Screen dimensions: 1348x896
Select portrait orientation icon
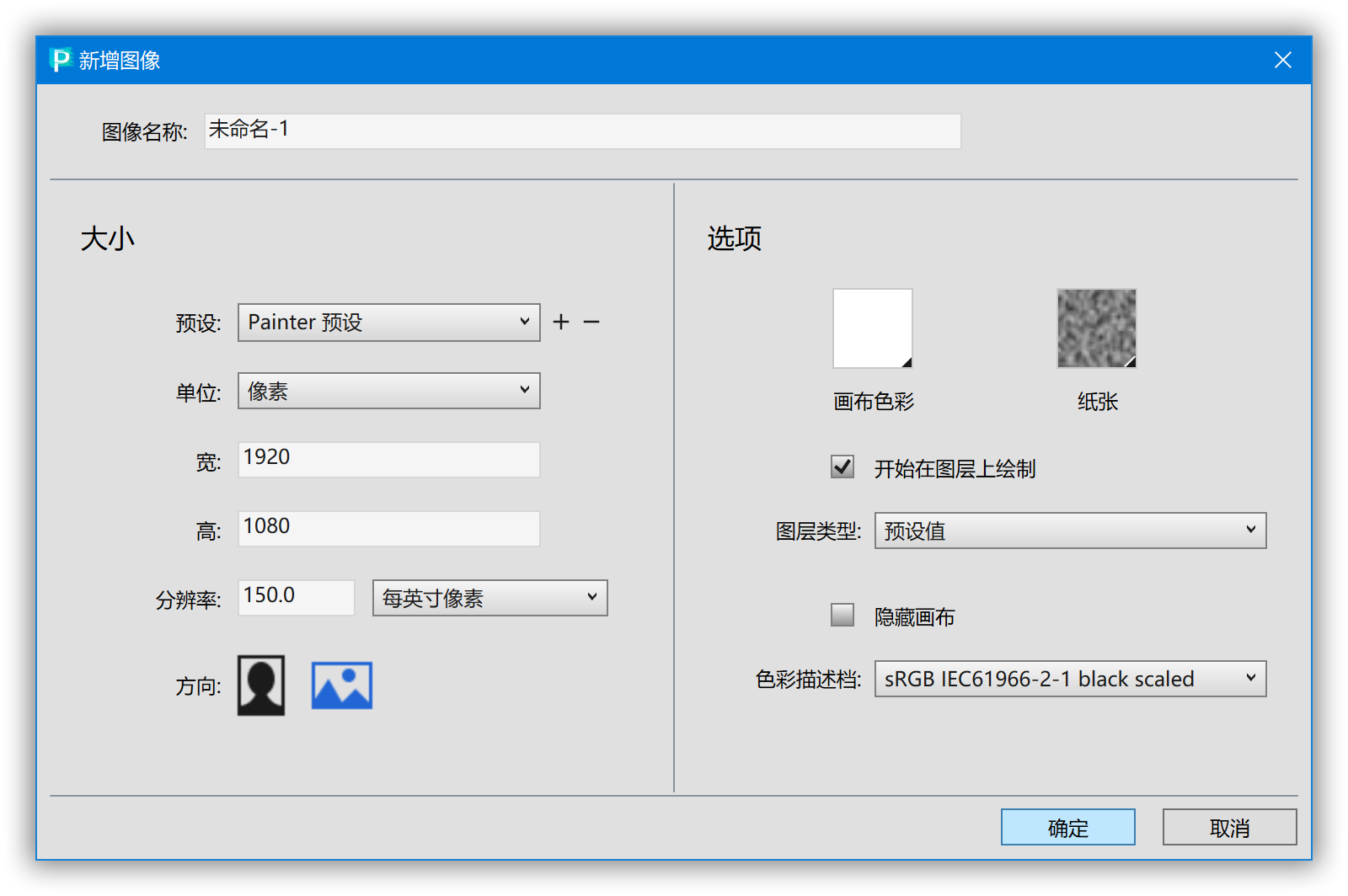point(261,685)
